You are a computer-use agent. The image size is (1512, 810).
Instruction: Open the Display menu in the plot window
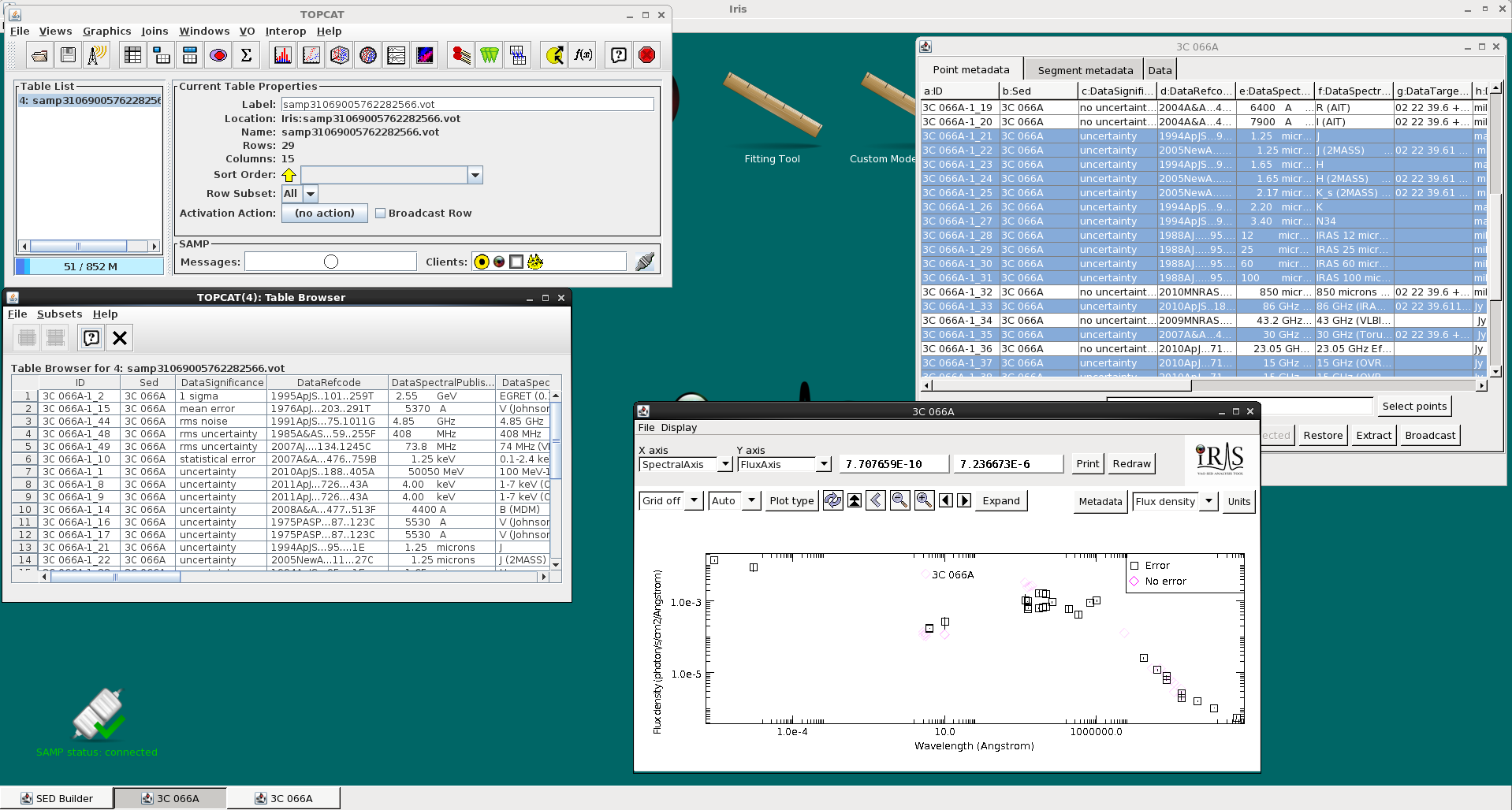click(679, 427)
